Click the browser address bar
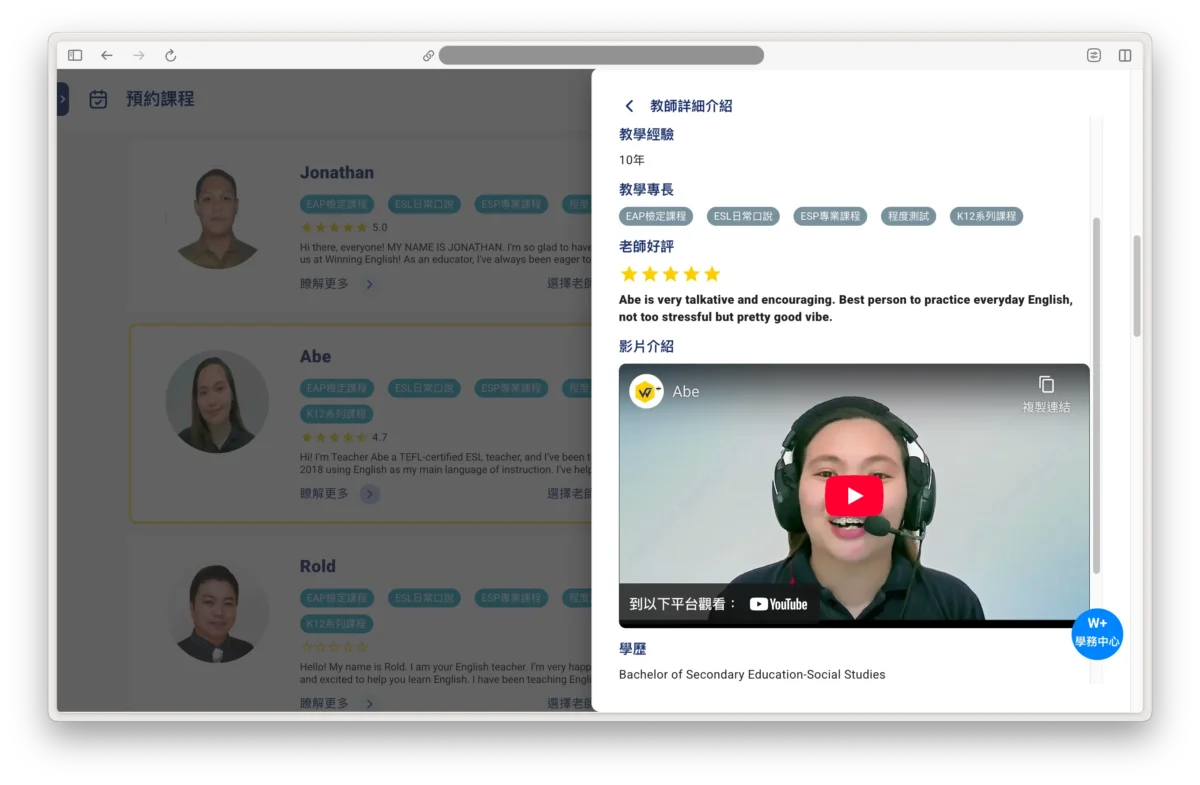 click(x=600, y=56)
